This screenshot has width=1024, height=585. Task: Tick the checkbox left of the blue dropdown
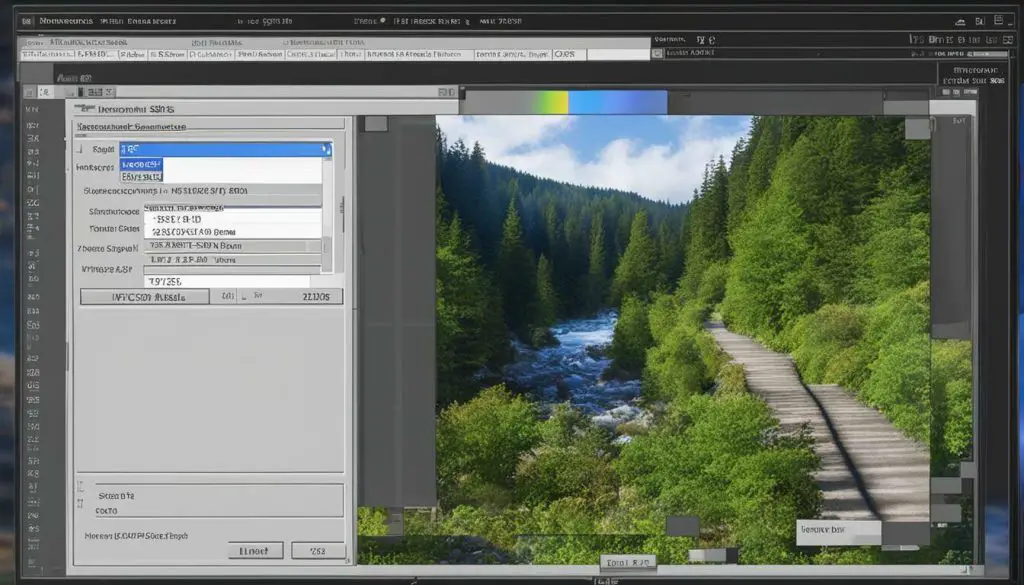[80, 150]
